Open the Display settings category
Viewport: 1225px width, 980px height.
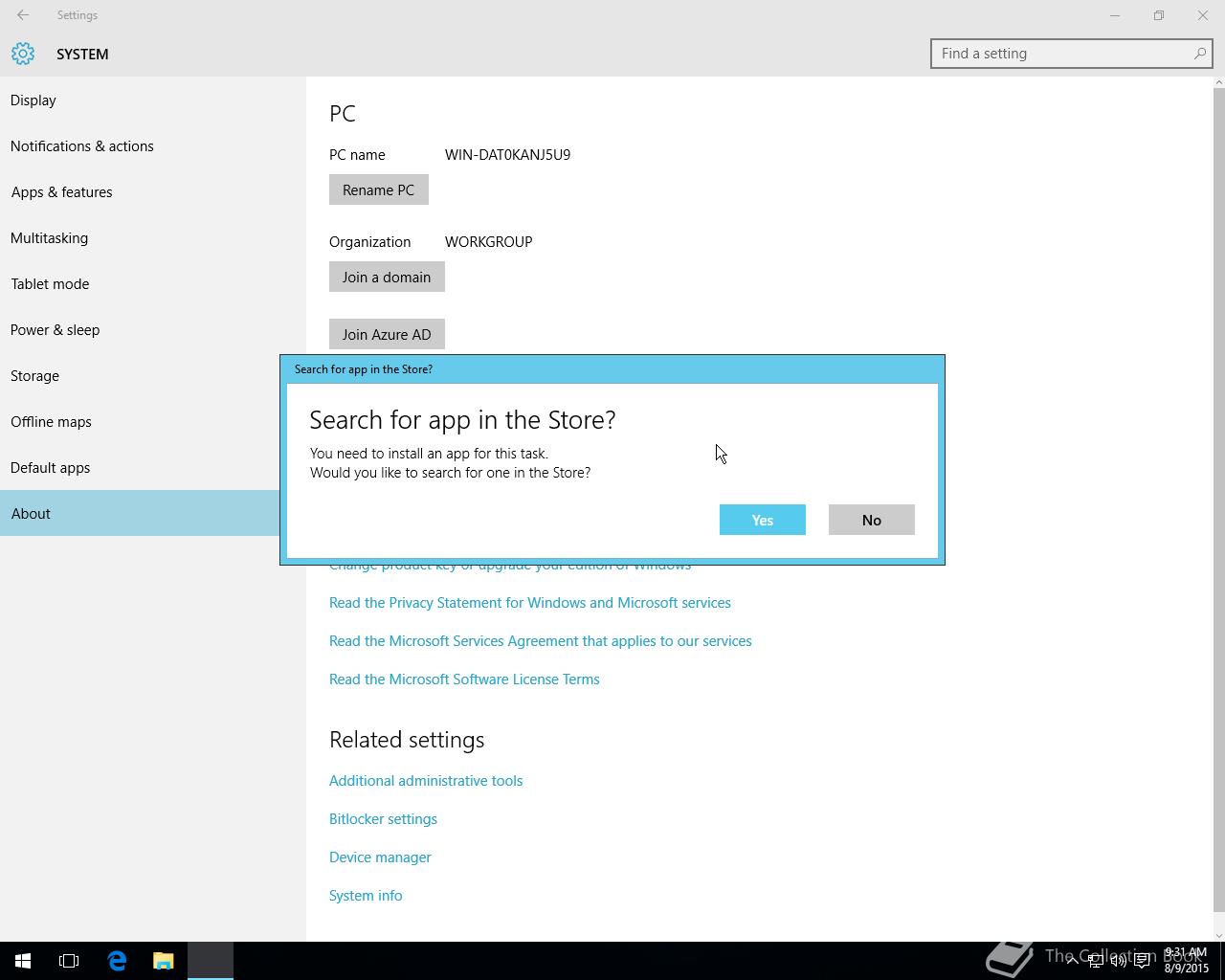(153, 100)
